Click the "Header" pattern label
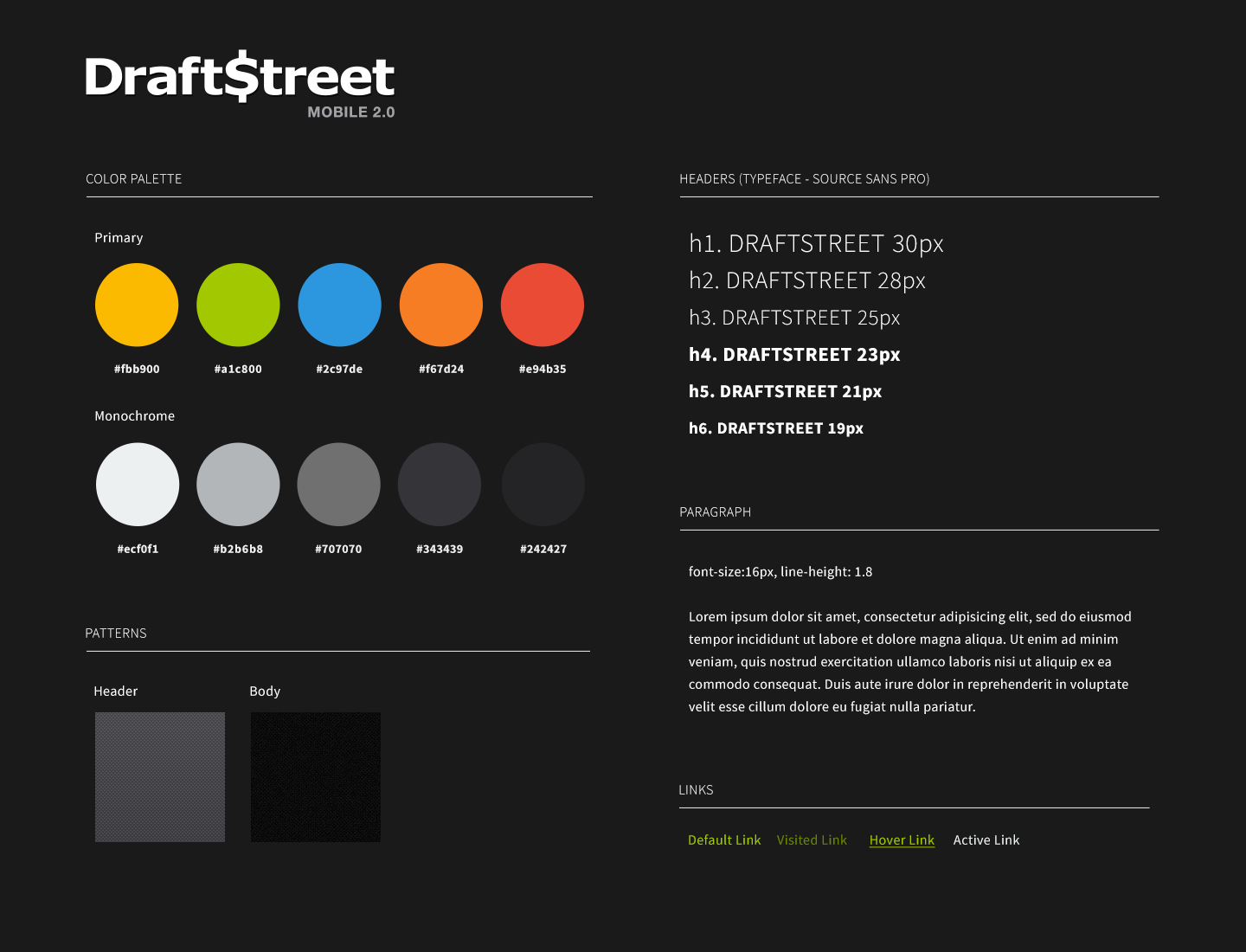The image size is (1246, 952). click(x=116, y=691)
